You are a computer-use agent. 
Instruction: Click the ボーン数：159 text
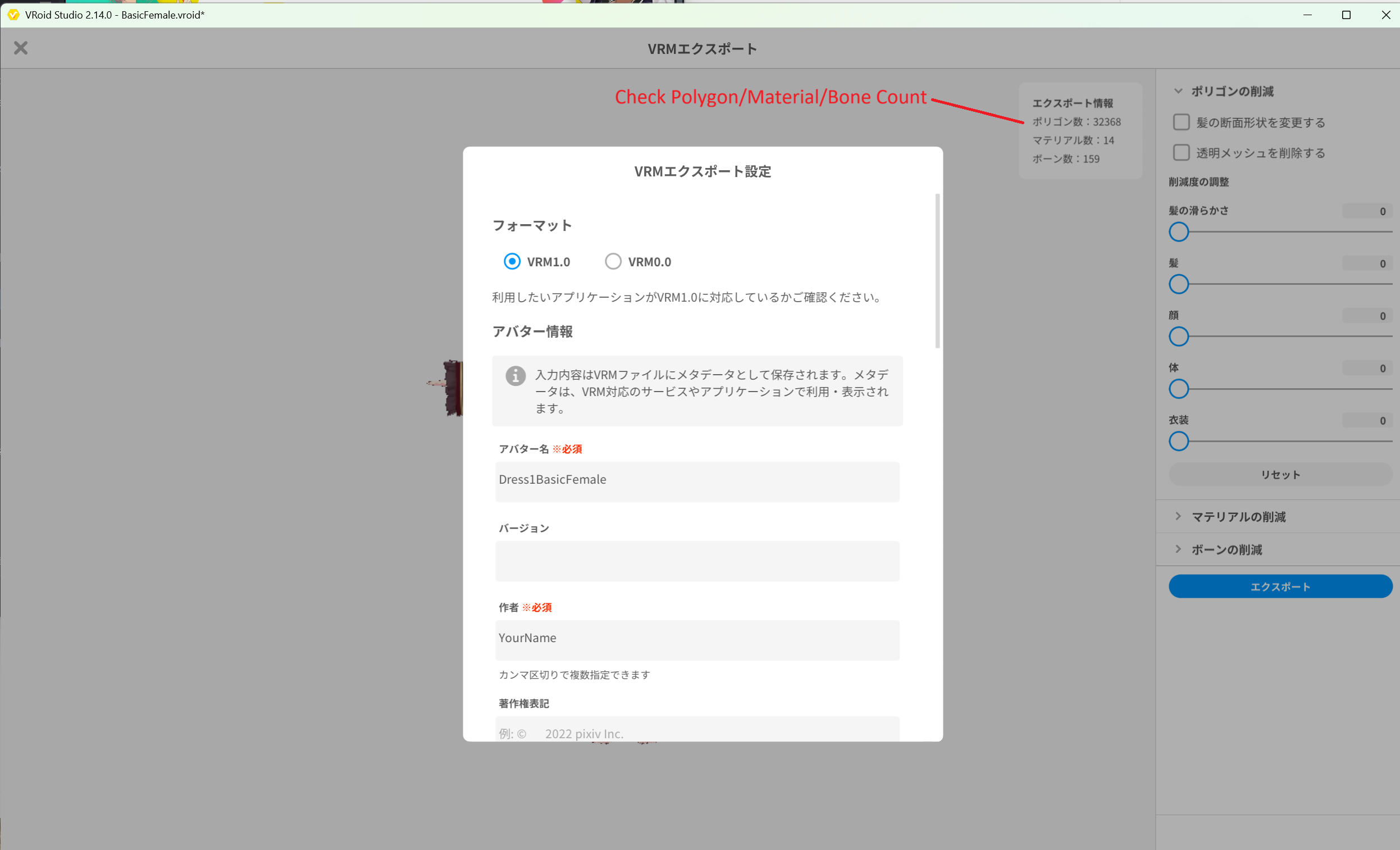pyautogui.click(x=1065, y=158)
